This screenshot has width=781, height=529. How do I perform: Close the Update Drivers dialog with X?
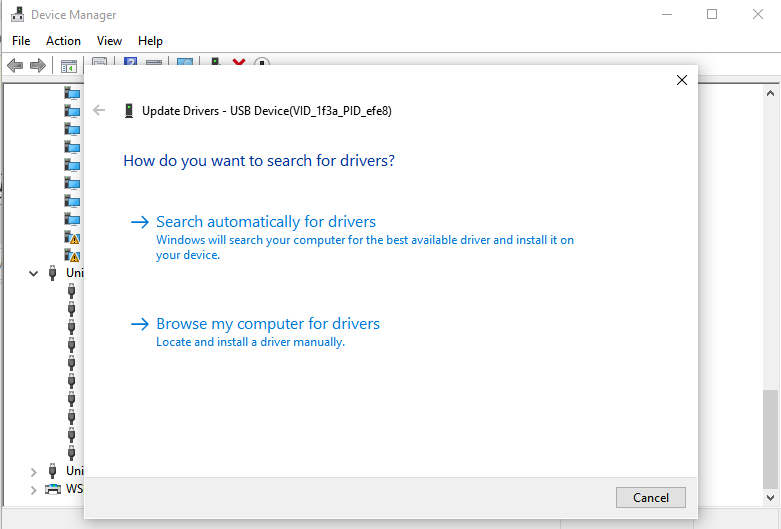[x=682, y=80]
